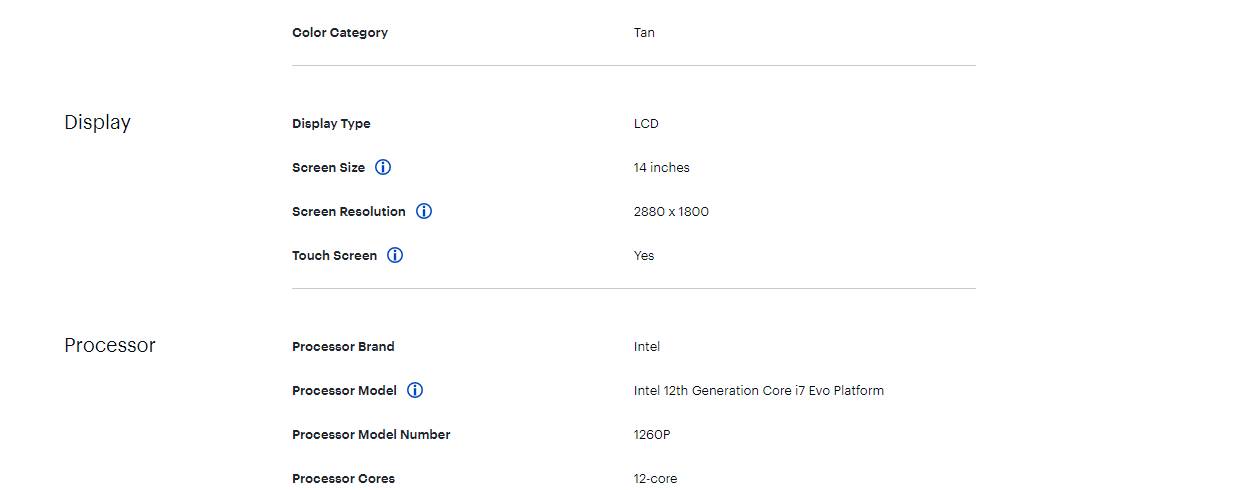Image resolution: width=1248 pixels, height=490 pixels.
Task: Click the 14 inches value
Action: pyautogui.click(x=661, y=167)
